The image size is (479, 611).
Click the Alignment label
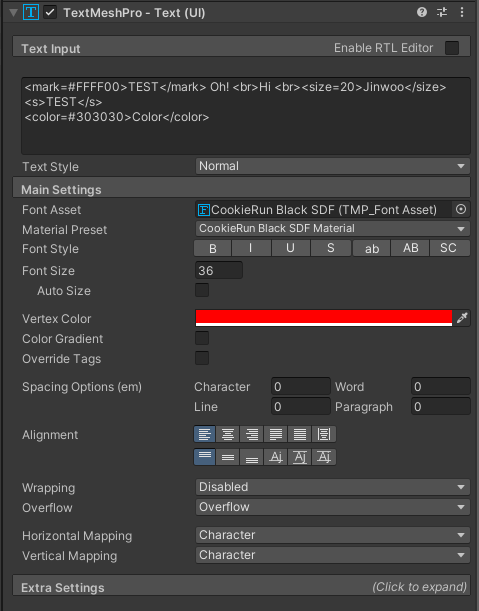50,435
